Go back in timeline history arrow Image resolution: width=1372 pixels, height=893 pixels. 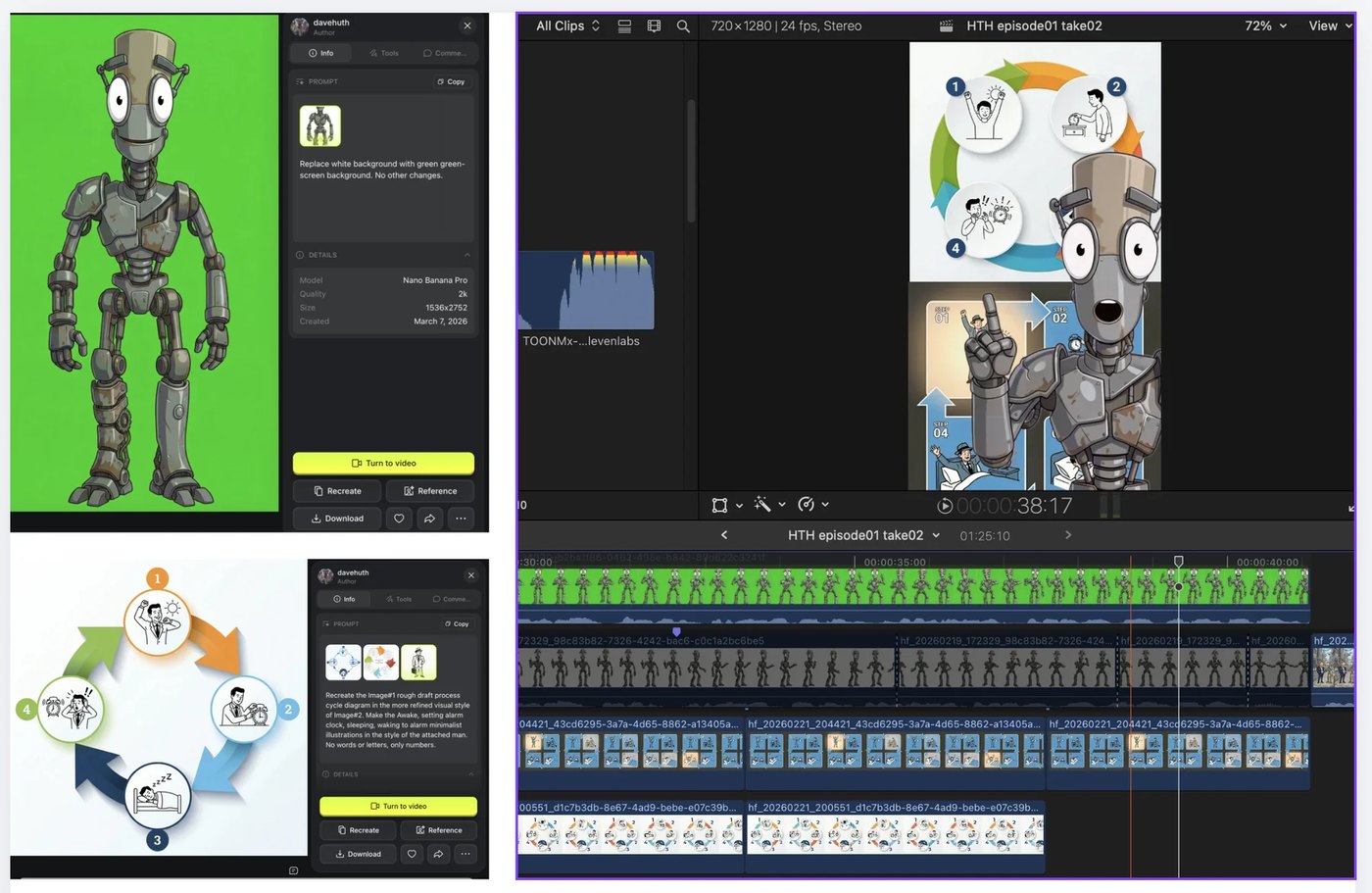(724, 535)
